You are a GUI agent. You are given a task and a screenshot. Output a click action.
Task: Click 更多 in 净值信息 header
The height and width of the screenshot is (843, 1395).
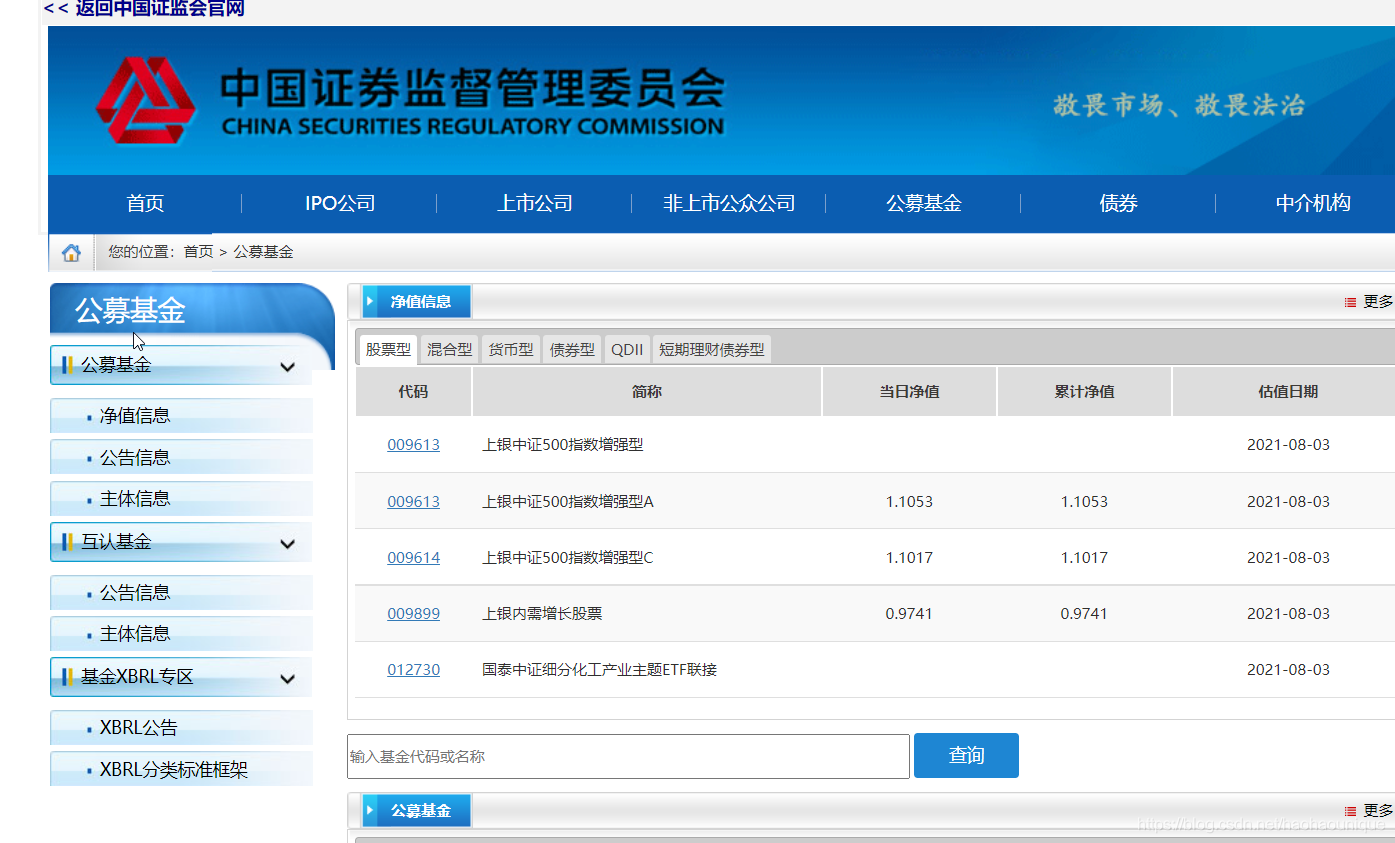pos(1378,302)
